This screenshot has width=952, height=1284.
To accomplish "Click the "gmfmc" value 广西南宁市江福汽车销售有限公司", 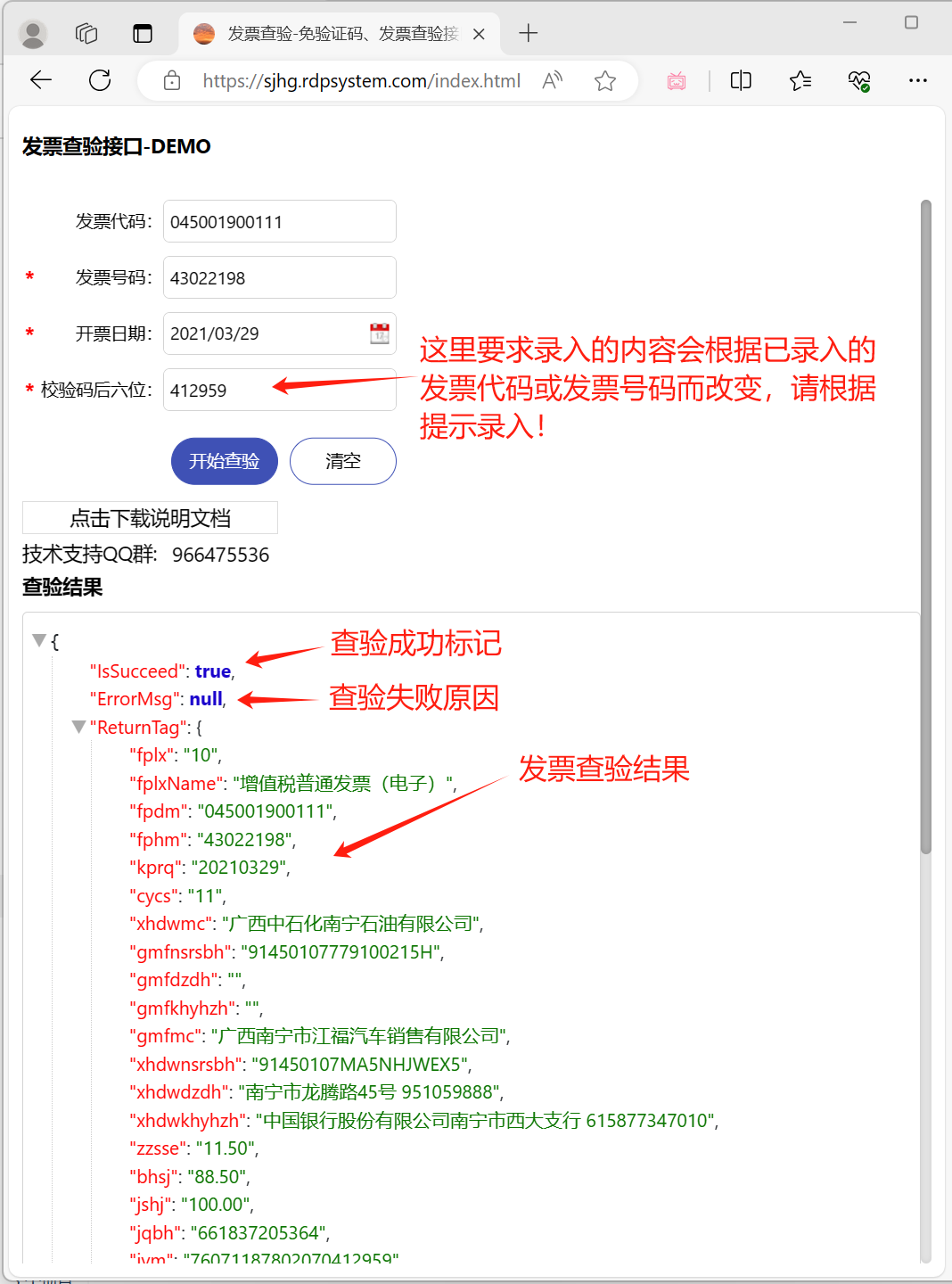I will [358, 1036].
